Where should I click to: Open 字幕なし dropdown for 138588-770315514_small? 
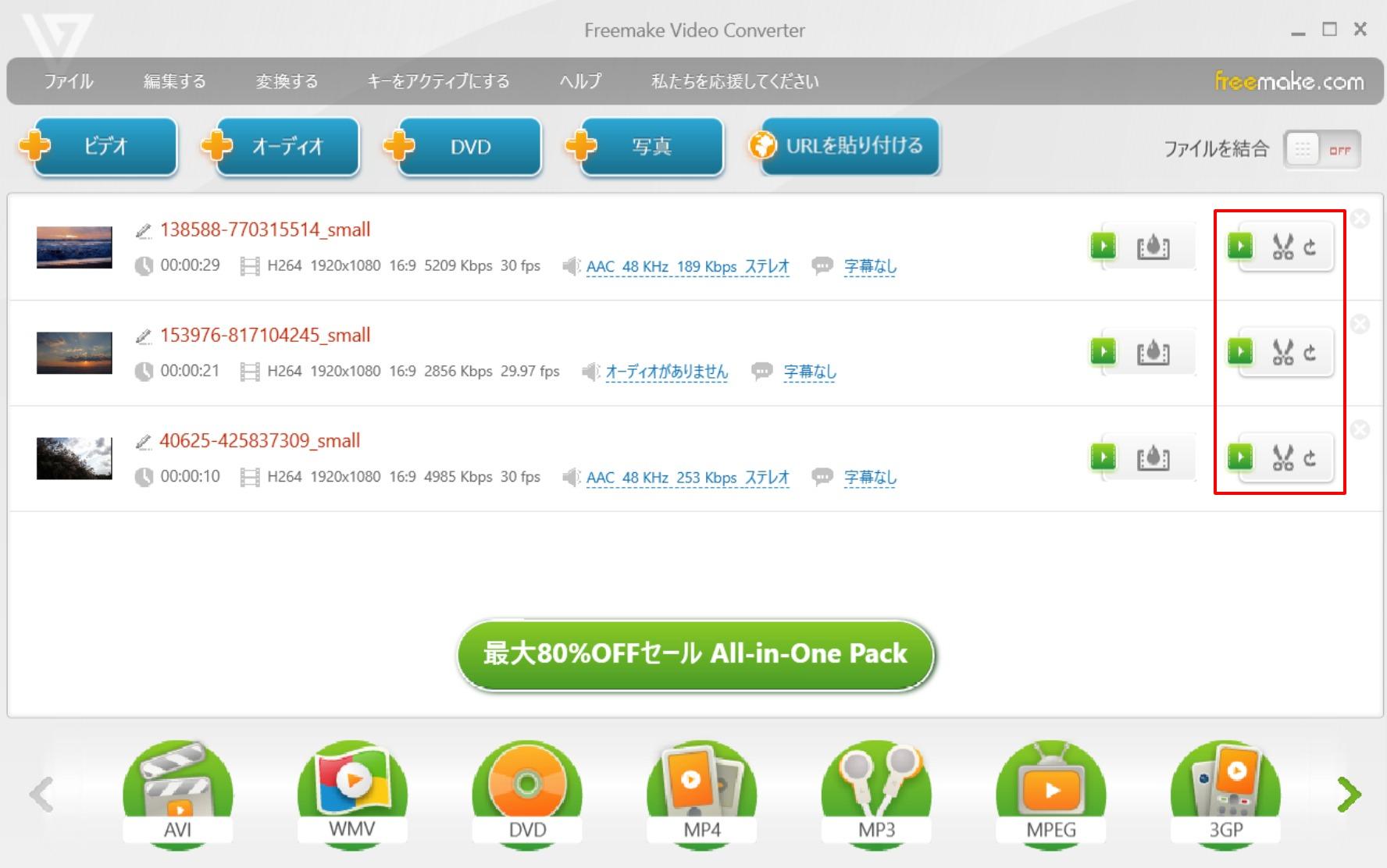tap(870, 267)
